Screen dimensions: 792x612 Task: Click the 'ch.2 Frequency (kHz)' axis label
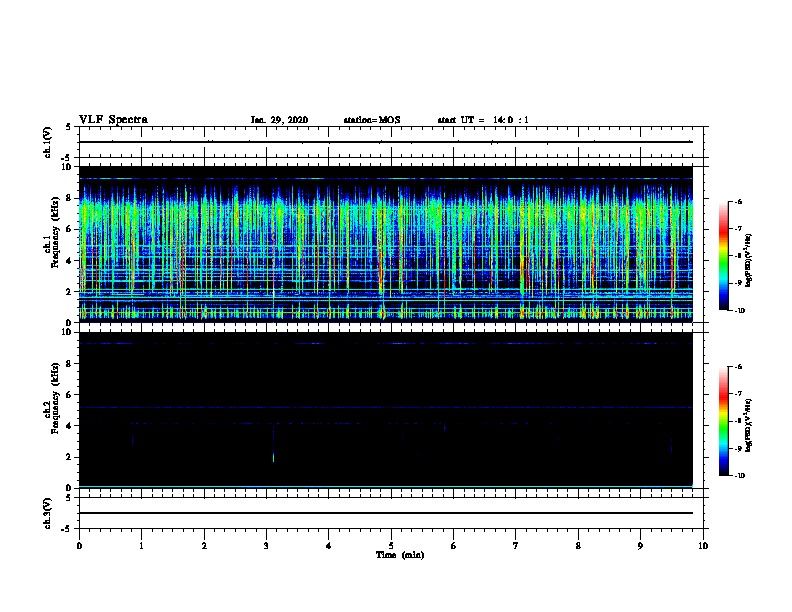pyautogui.click(x=51, y=399)
